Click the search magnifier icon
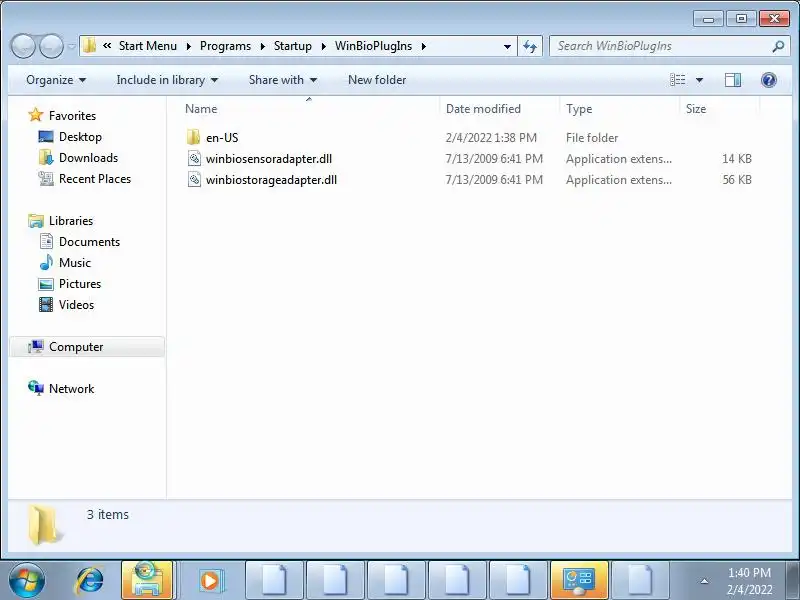 point(778,46)
